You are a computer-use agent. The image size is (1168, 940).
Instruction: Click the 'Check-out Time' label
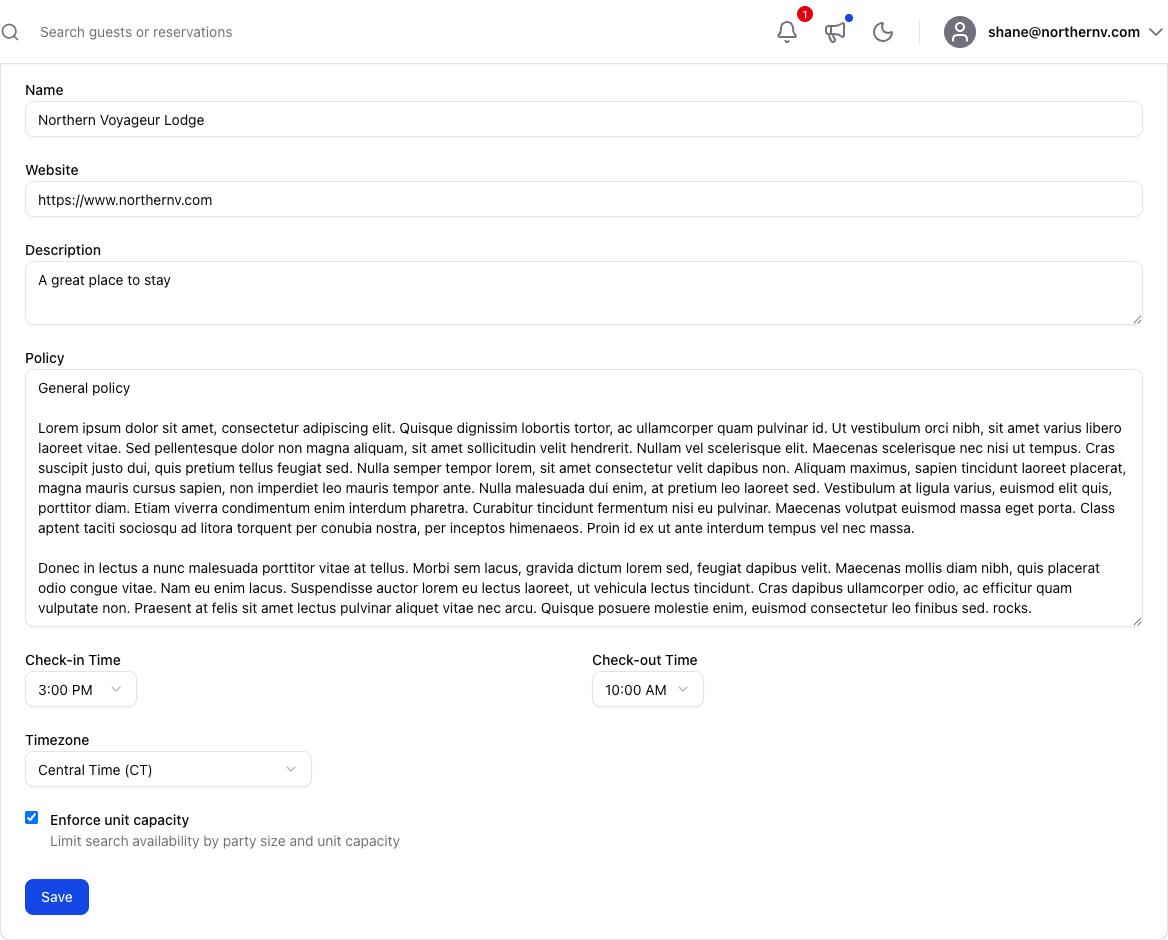[644, 660]
